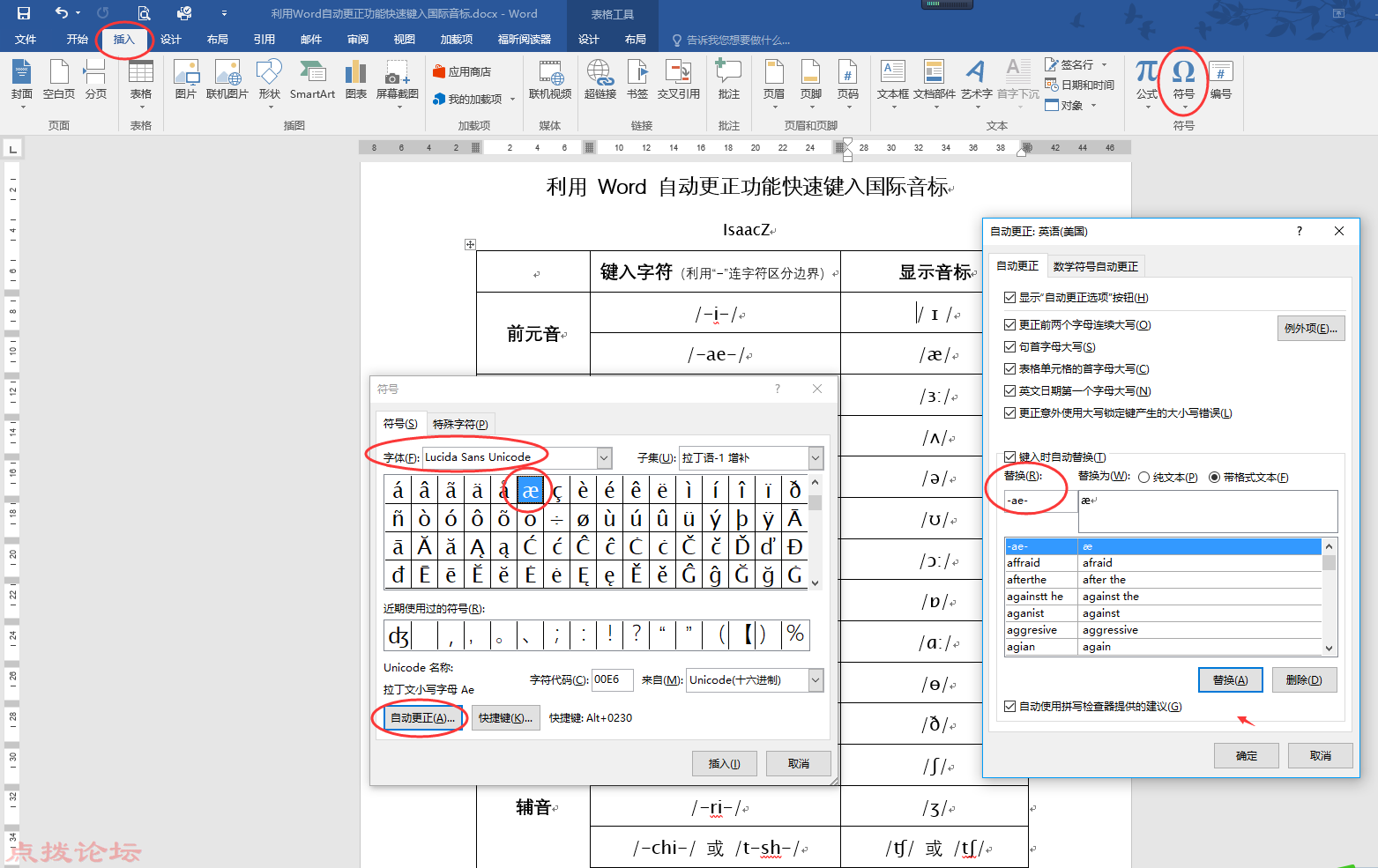1378x868 pixels.
Task: Toggle 'Show AutoCorrect Options buttons' checkbox (显示自动更正选项按钮)
Action: pos(1010,298)
